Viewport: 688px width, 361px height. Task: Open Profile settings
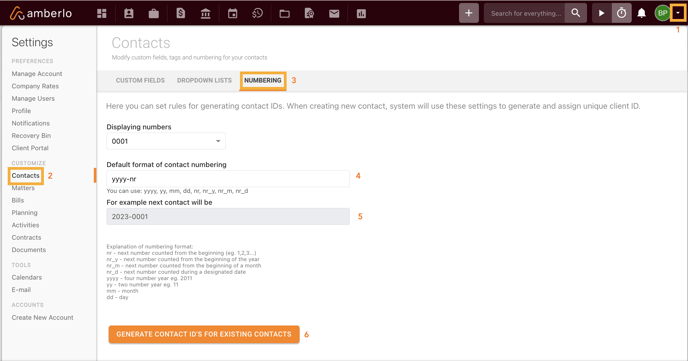tap(21, 111)
